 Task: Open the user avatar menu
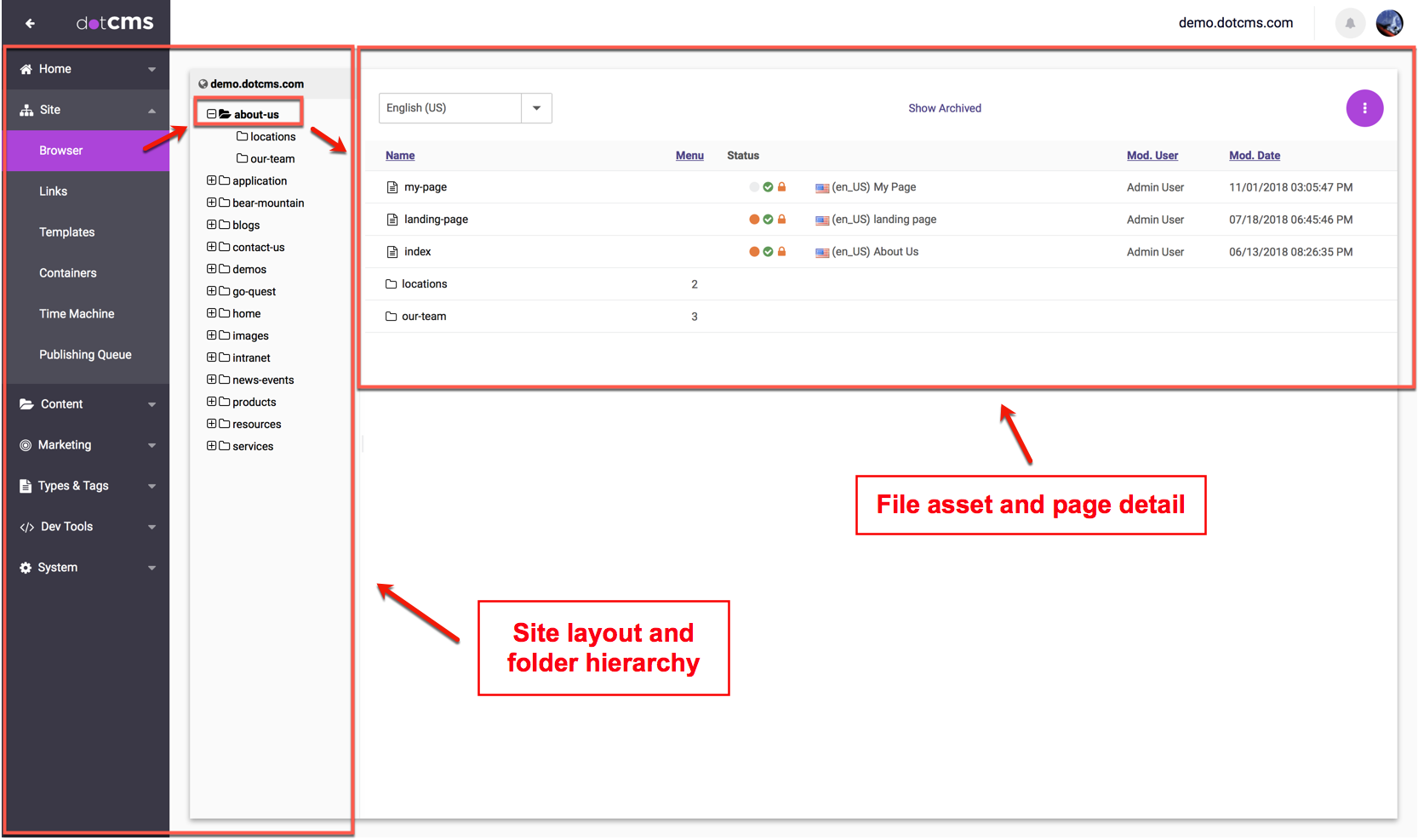1390,23
